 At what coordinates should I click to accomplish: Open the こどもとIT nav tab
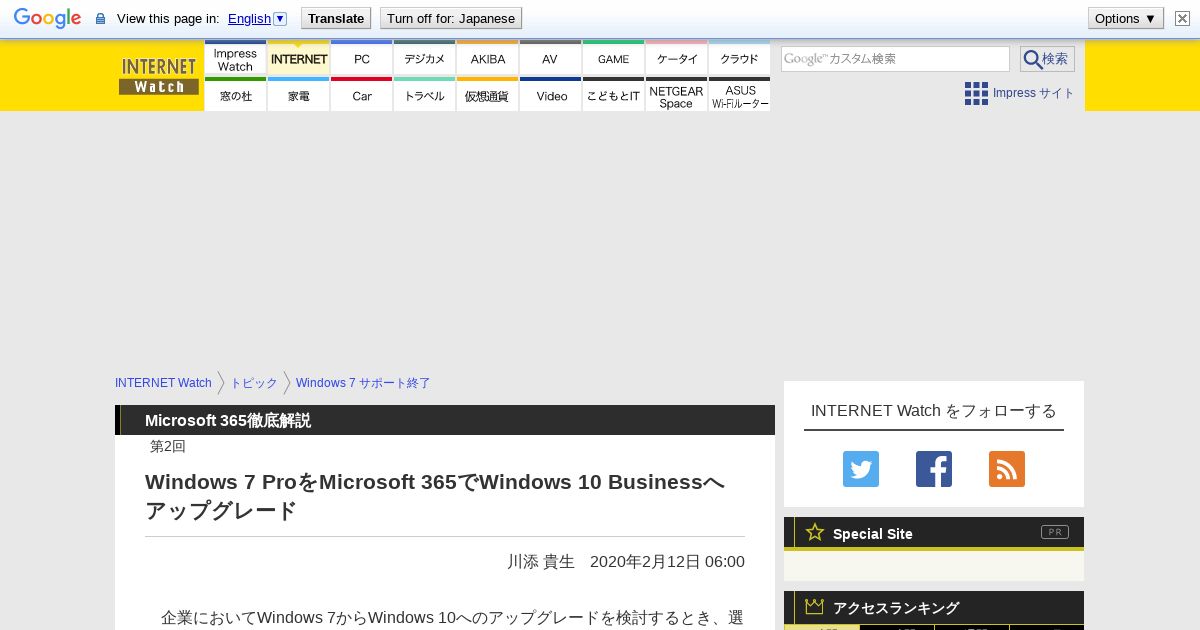[614, 95]
